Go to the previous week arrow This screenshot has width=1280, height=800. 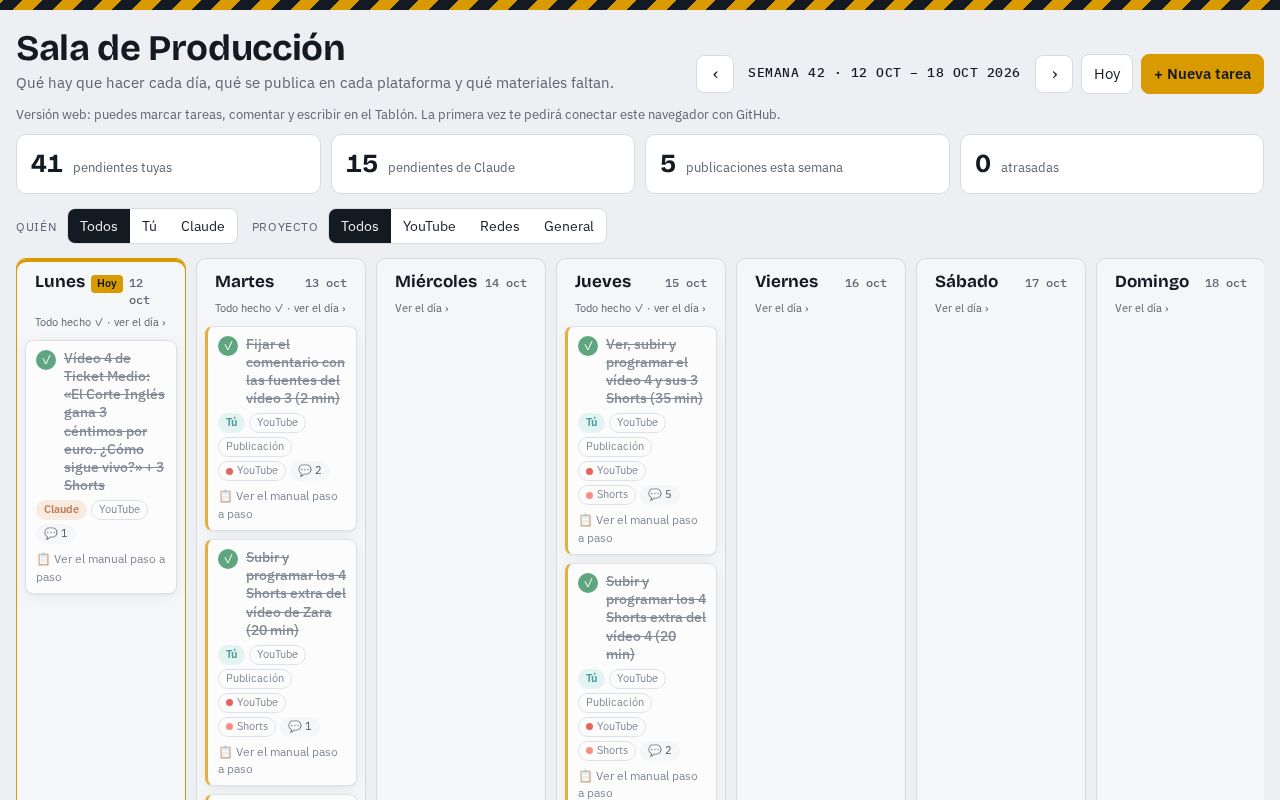(x=715, y=74)
